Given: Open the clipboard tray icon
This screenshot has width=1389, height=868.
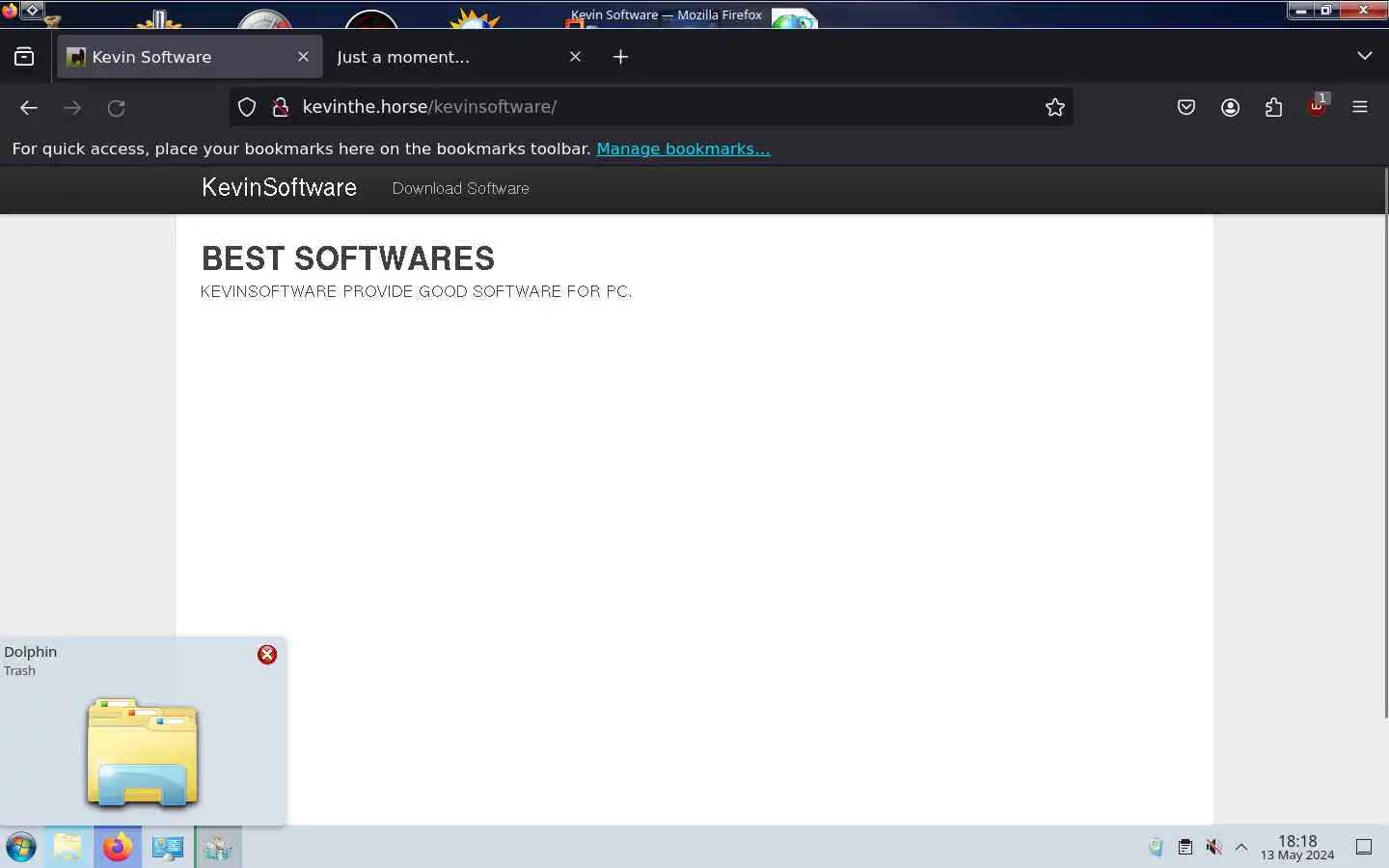Looking at the screenshot, I should (1185, 848).
